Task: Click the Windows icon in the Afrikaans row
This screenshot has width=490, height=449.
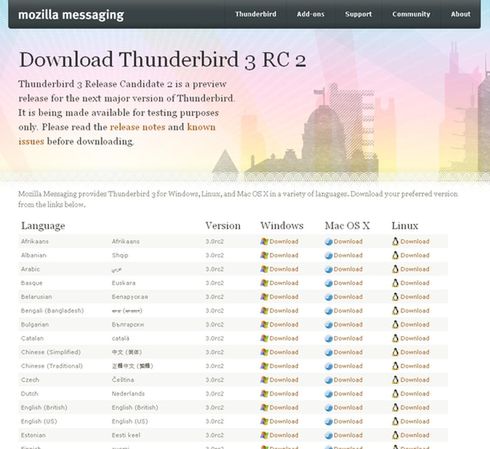Action: pos(264,241)
